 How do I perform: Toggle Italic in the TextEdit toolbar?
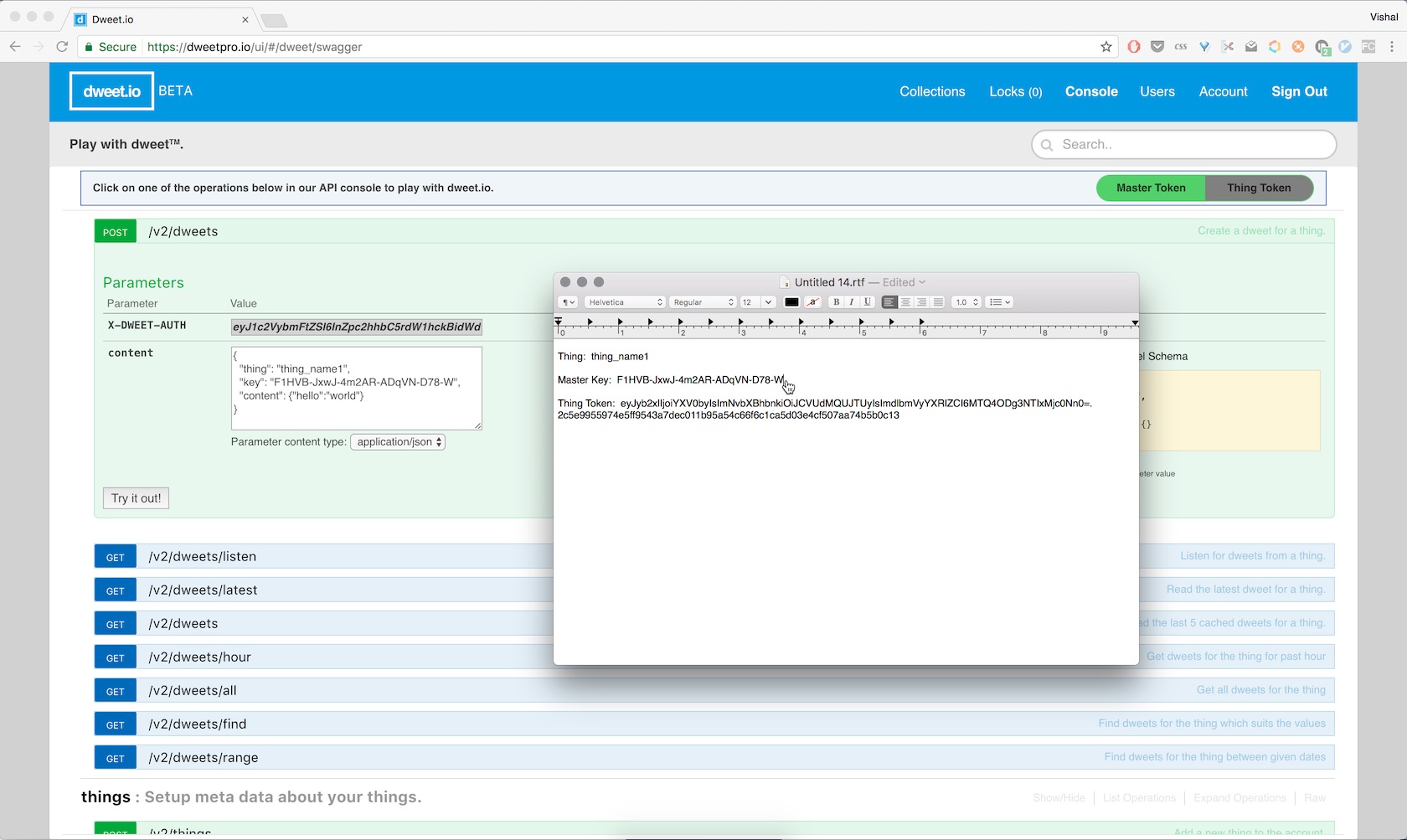852,302
